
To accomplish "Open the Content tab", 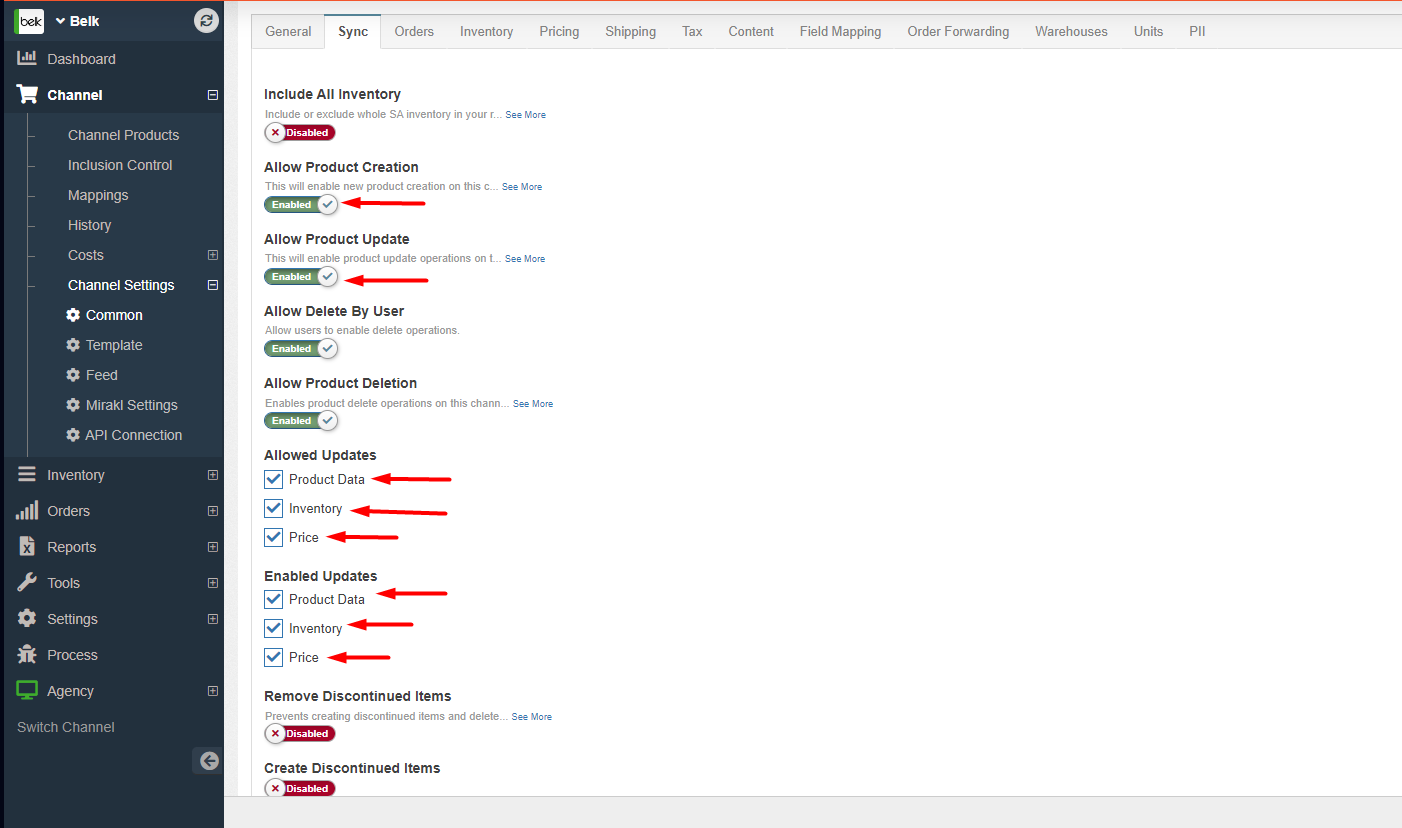I will click(x=751, y=32).
